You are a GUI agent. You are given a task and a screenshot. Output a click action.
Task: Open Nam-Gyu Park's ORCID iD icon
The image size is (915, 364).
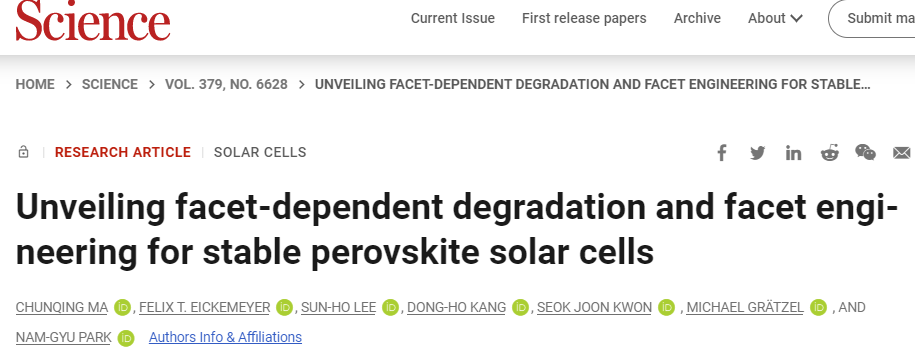(x=125, y=338)
